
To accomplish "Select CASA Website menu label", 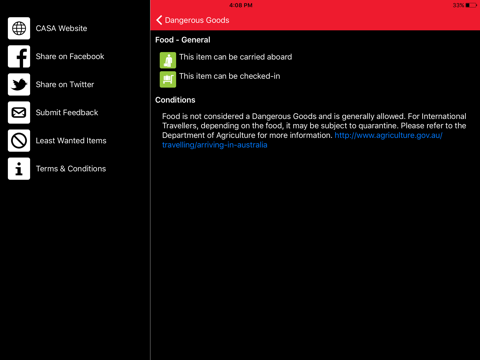I will click(x=61, y=28).
